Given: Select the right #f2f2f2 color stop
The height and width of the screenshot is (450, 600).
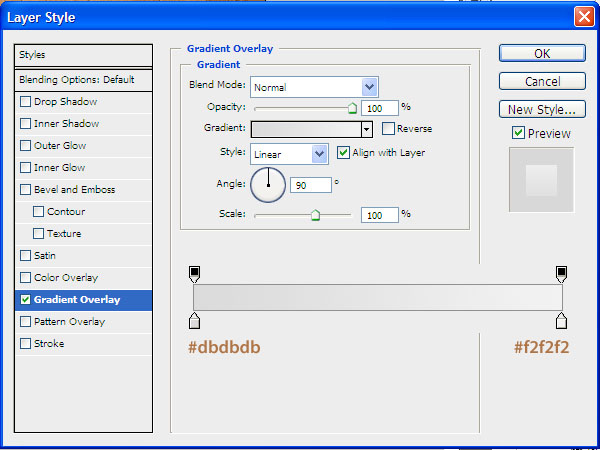Looking at the screenshot, I should [x=562, y=320].
